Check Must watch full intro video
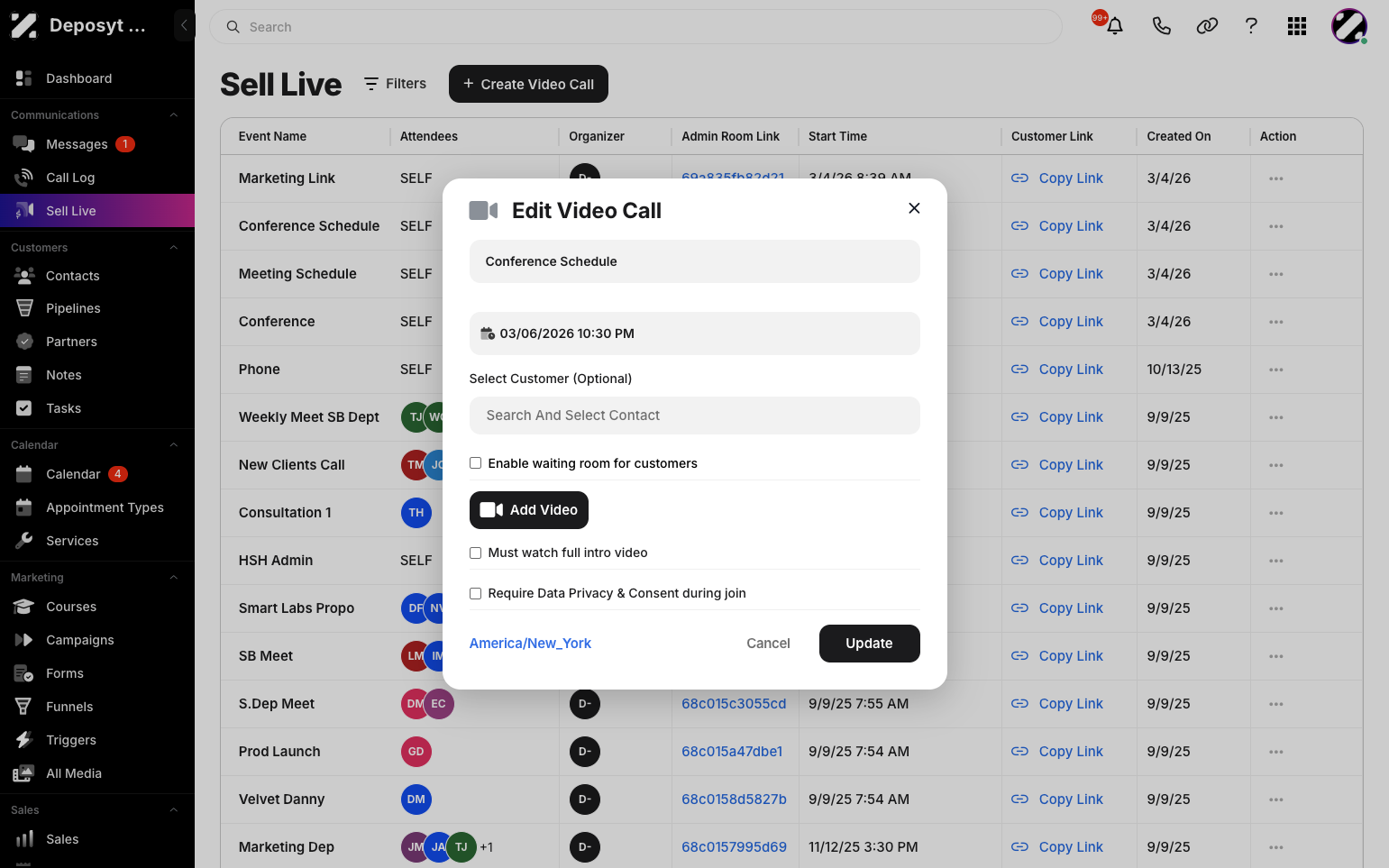This screenshot has width=1389, height=868. point(475,553)
